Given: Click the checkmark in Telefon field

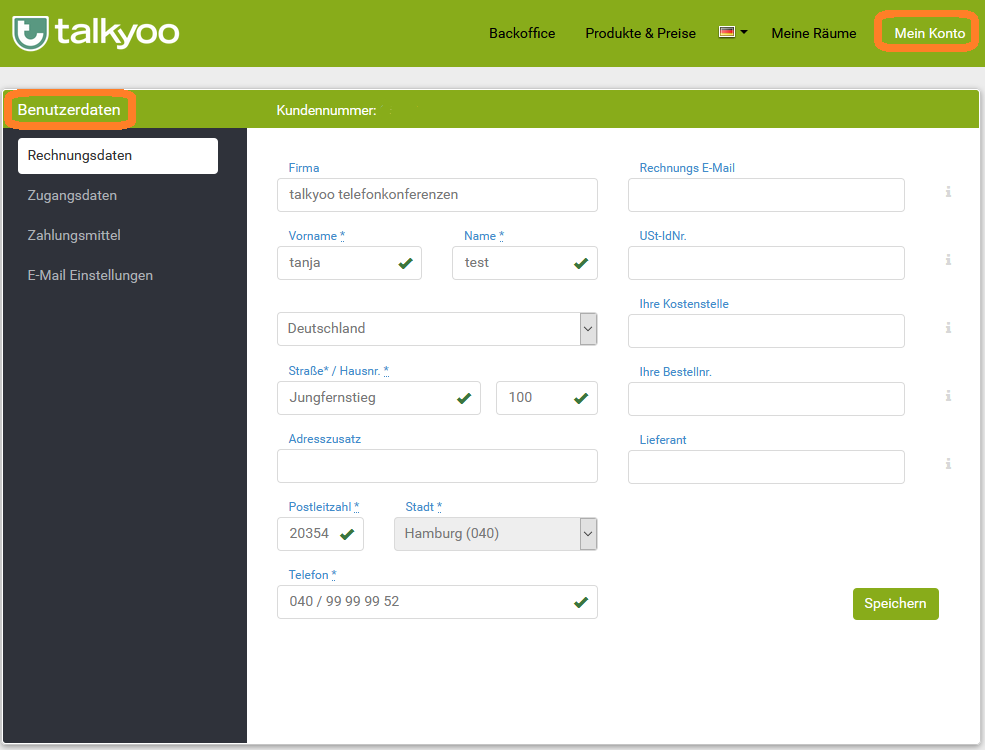Looking at the screenshot, I should coord(581,602).
